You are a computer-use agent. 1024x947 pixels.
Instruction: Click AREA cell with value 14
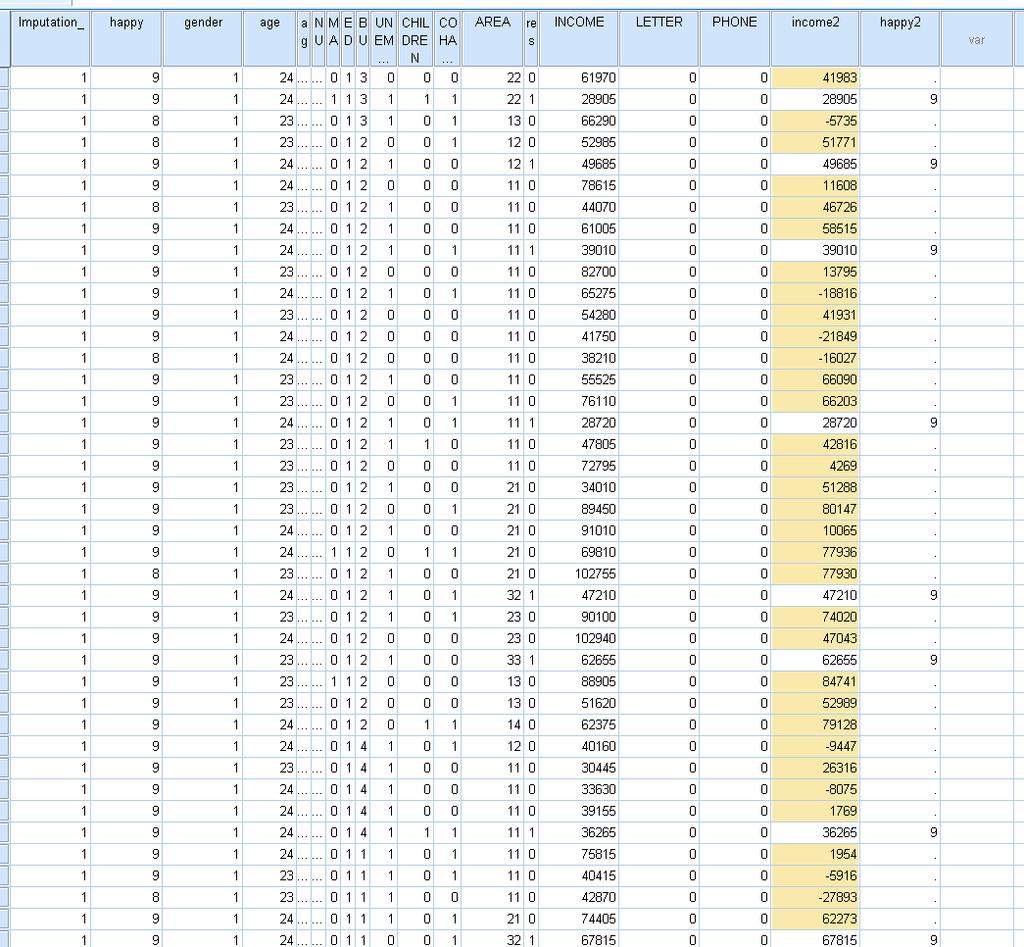pos(492,724)
